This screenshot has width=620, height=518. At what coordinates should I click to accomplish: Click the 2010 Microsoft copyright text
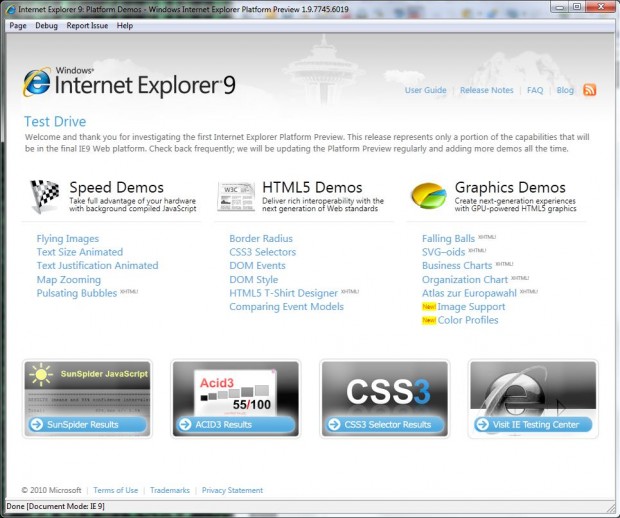coord(51,490)
